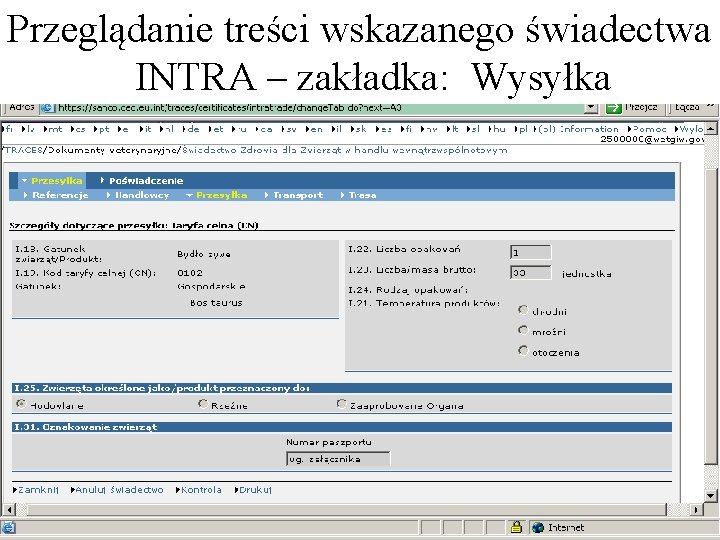This screenshot has width=720, height=540.
Task: Click the Numer paszportu input field
Action: [338, 459]
